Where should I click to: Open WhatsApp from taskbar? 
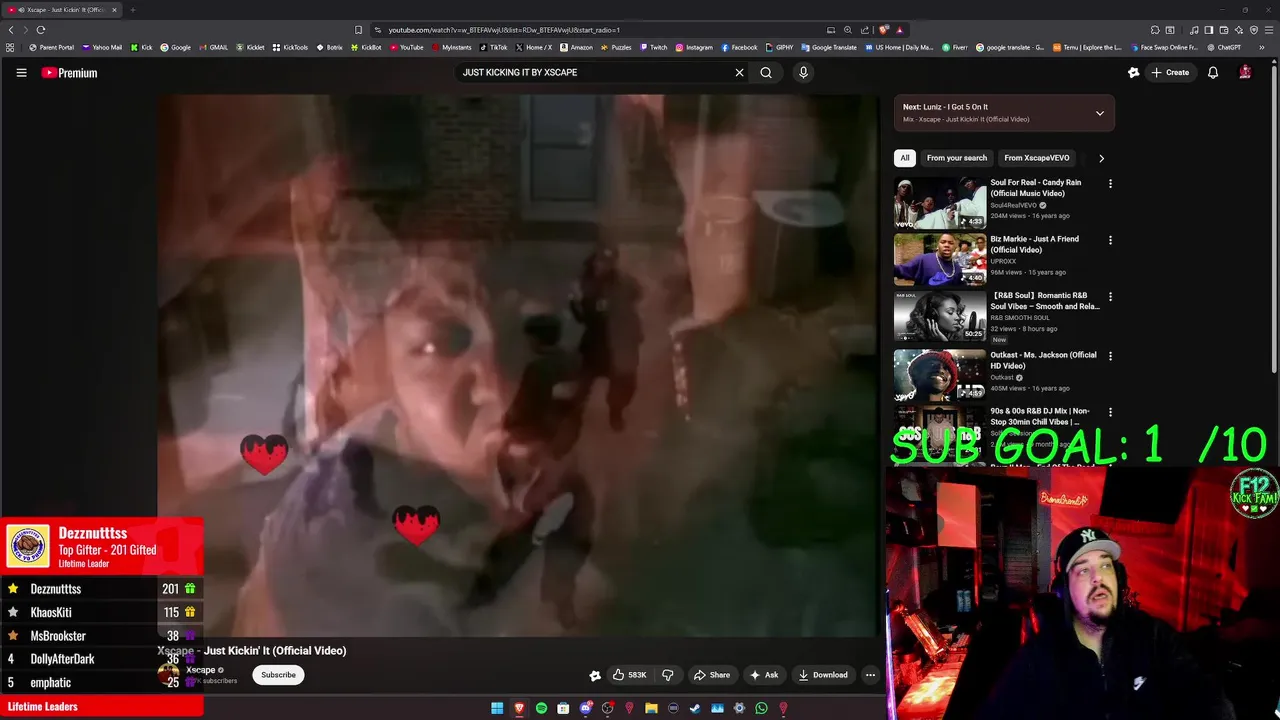coord(761,708)
